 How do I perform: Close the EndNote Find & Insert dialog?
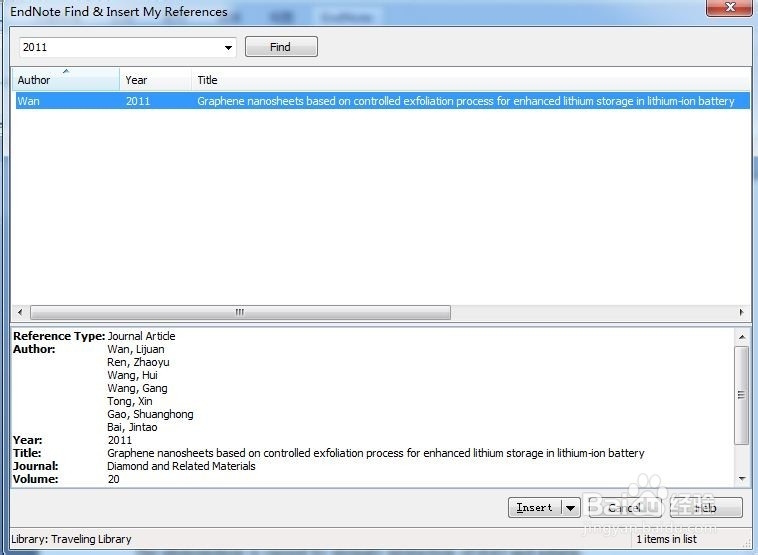(731, 7)
